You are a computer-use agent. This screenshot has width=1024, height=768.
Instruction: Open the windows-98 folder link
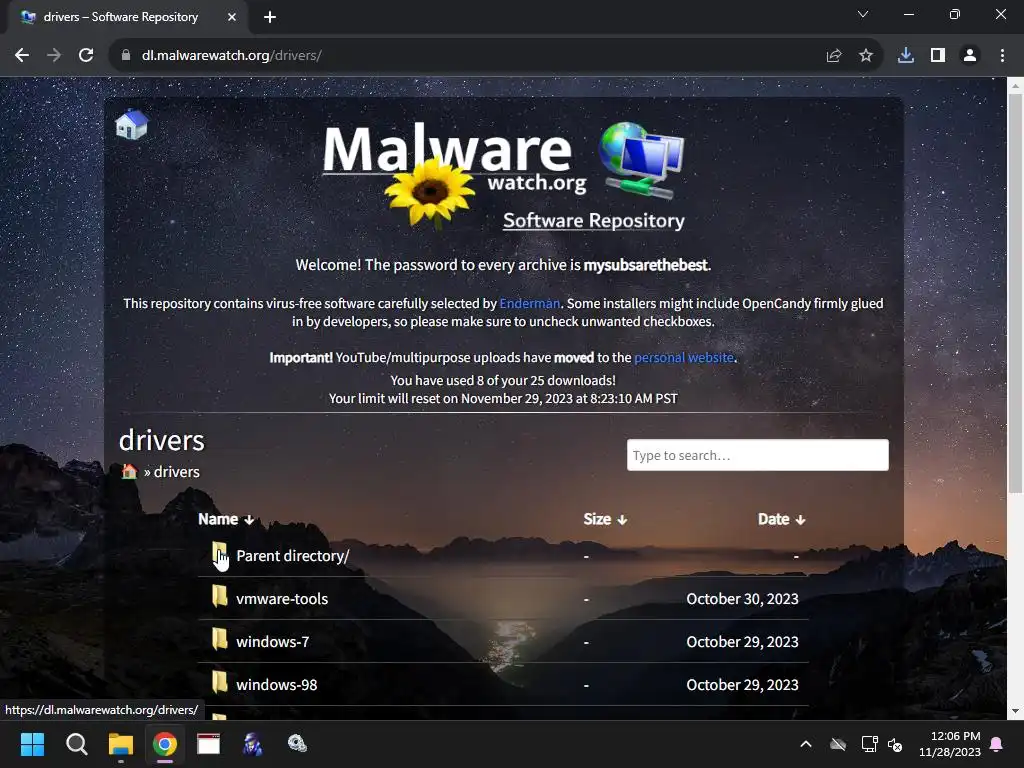point(276,685)
